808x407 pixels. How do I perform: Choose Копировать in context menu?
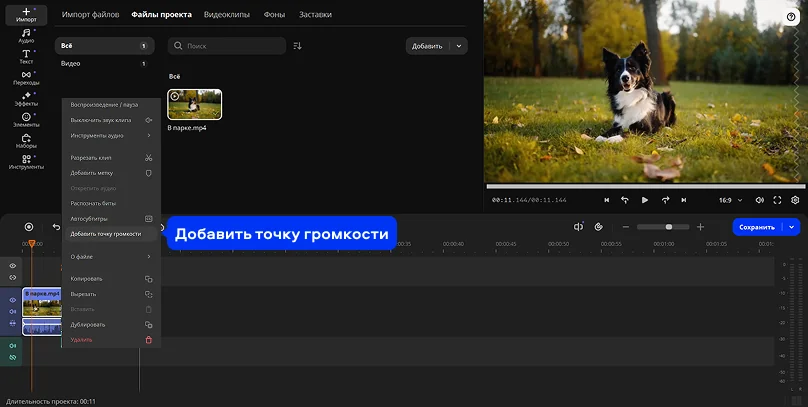pyautogui.click(x=111, y=279)
